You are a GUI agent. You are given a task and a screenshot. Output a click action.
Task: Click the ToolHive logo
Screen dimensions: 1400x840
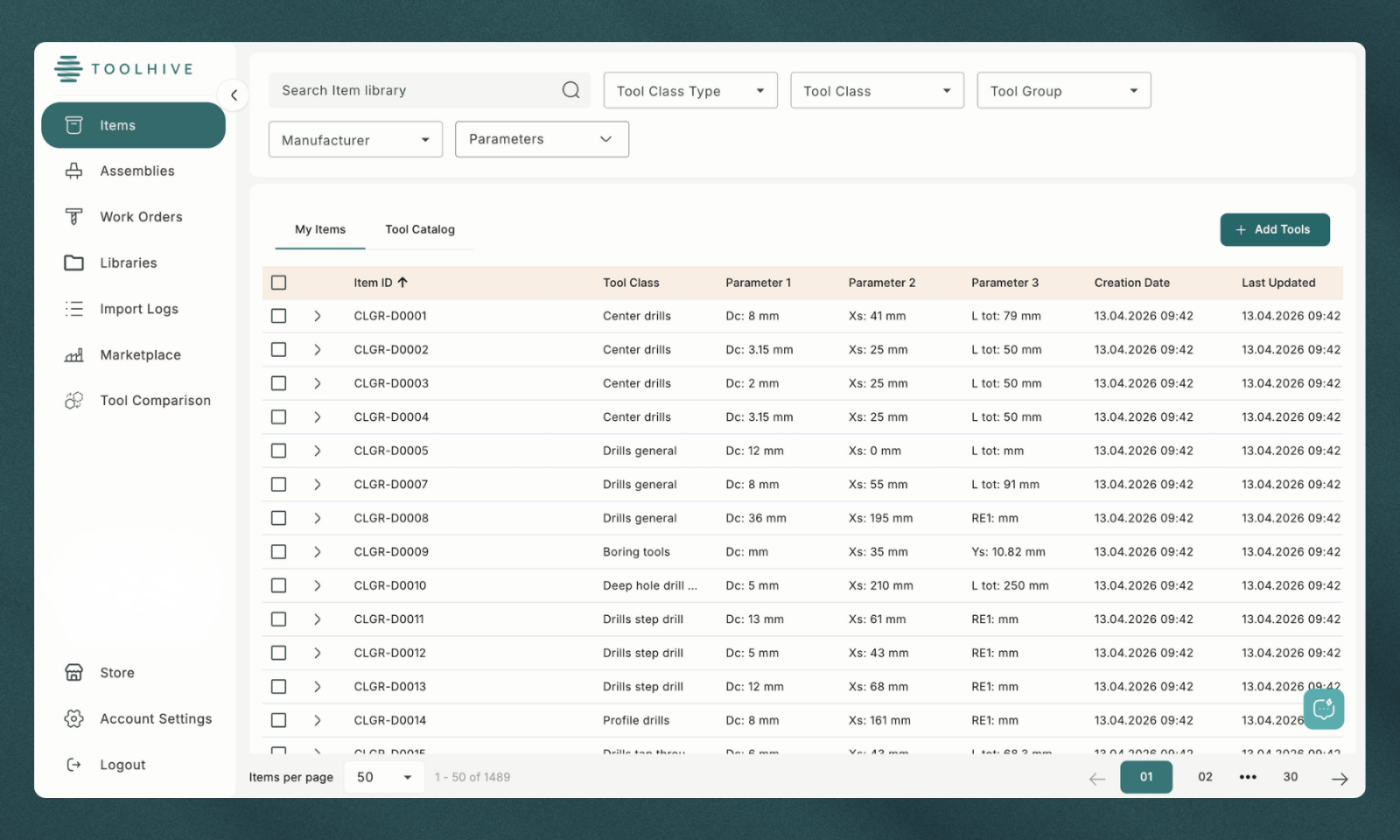point(123,68)
